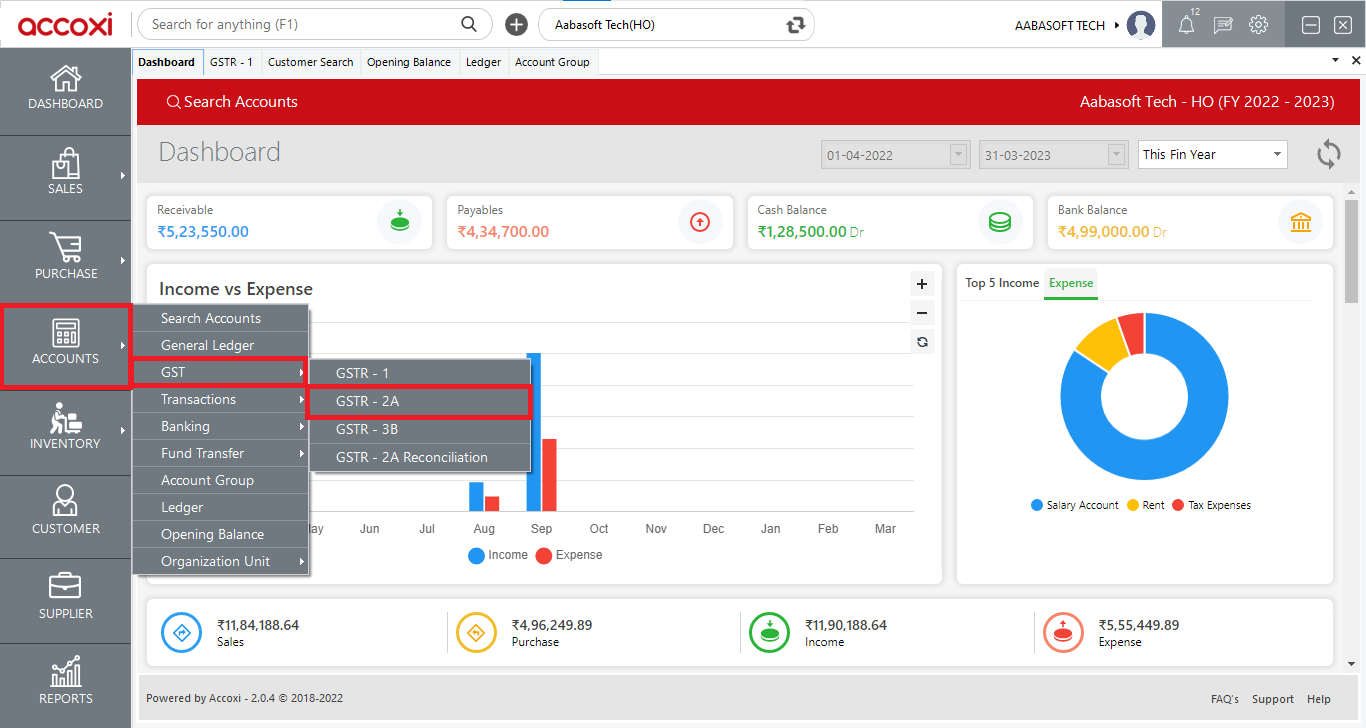Open the This Fin Year dropdown
This screenshot has width=1366, height=728.
click(x=1213, y=155)
